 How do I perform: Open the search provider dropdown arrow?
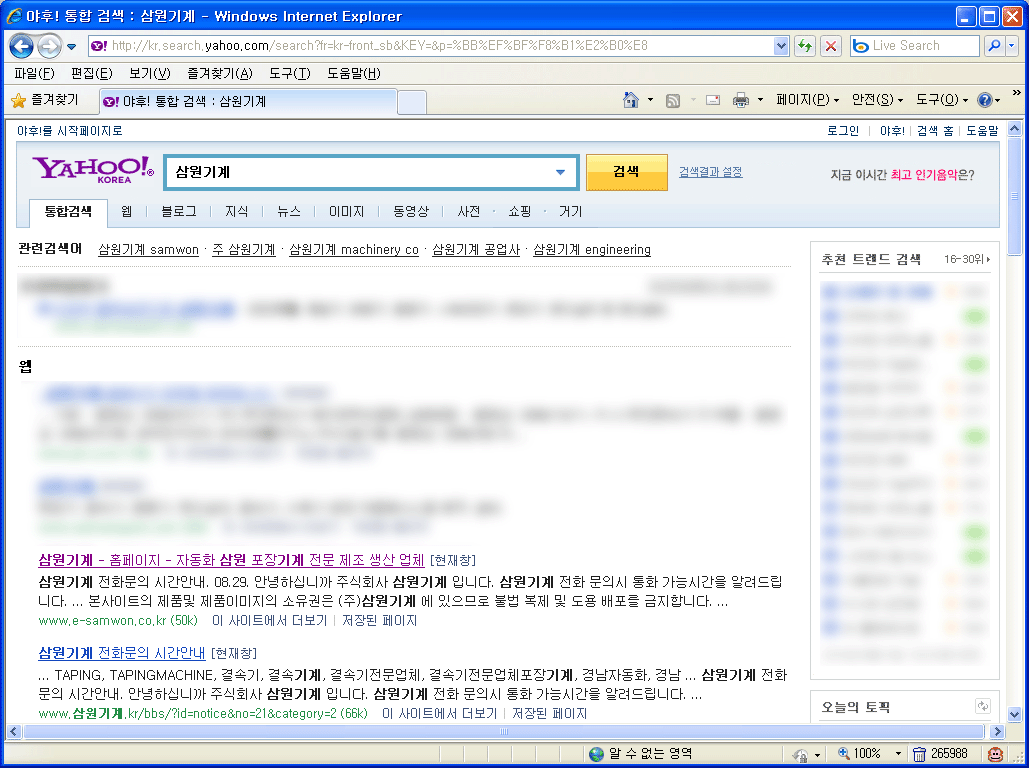(1011, 46)
